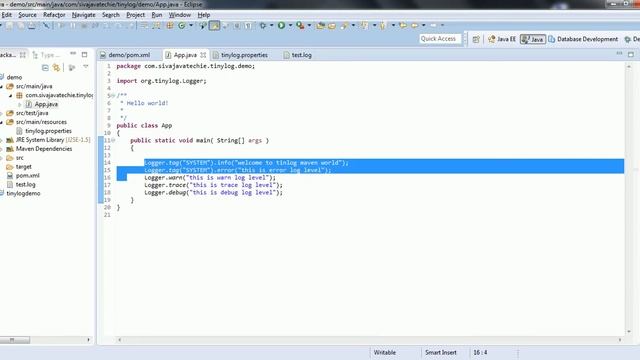Select Maven Dependencies in the tree

pyautogui.click(x=44, y=149)
